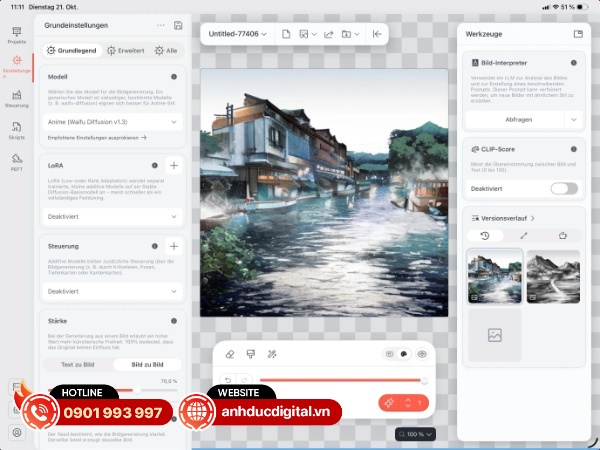This screenshot has height=450, width=600.
Task: Enable the CLIP-Score toggle switch
Action: (x=563, y=188)
